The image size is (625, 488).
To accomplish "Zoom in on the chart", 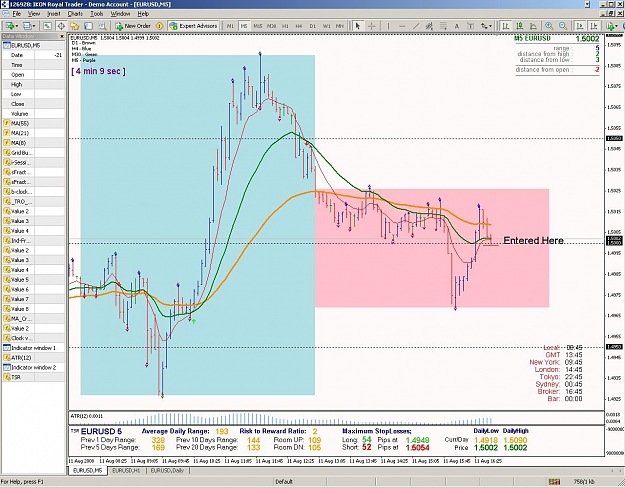I will pos(549,26).
